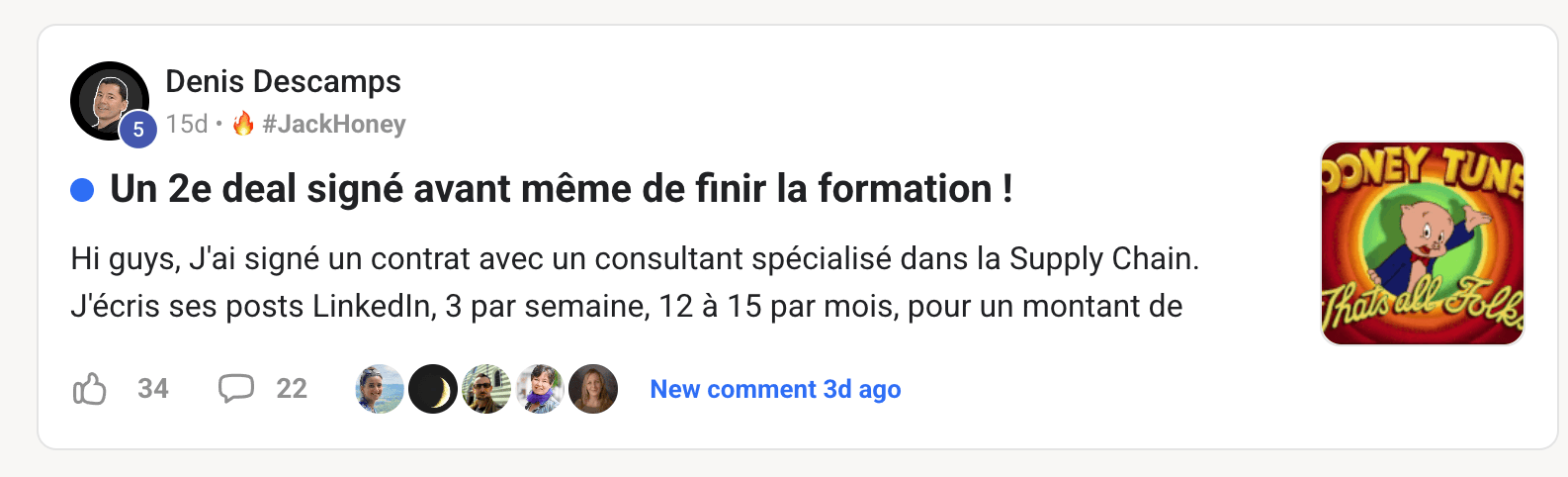Open the Looney Tunes thumbnail image

click(x=1423, y=243)
